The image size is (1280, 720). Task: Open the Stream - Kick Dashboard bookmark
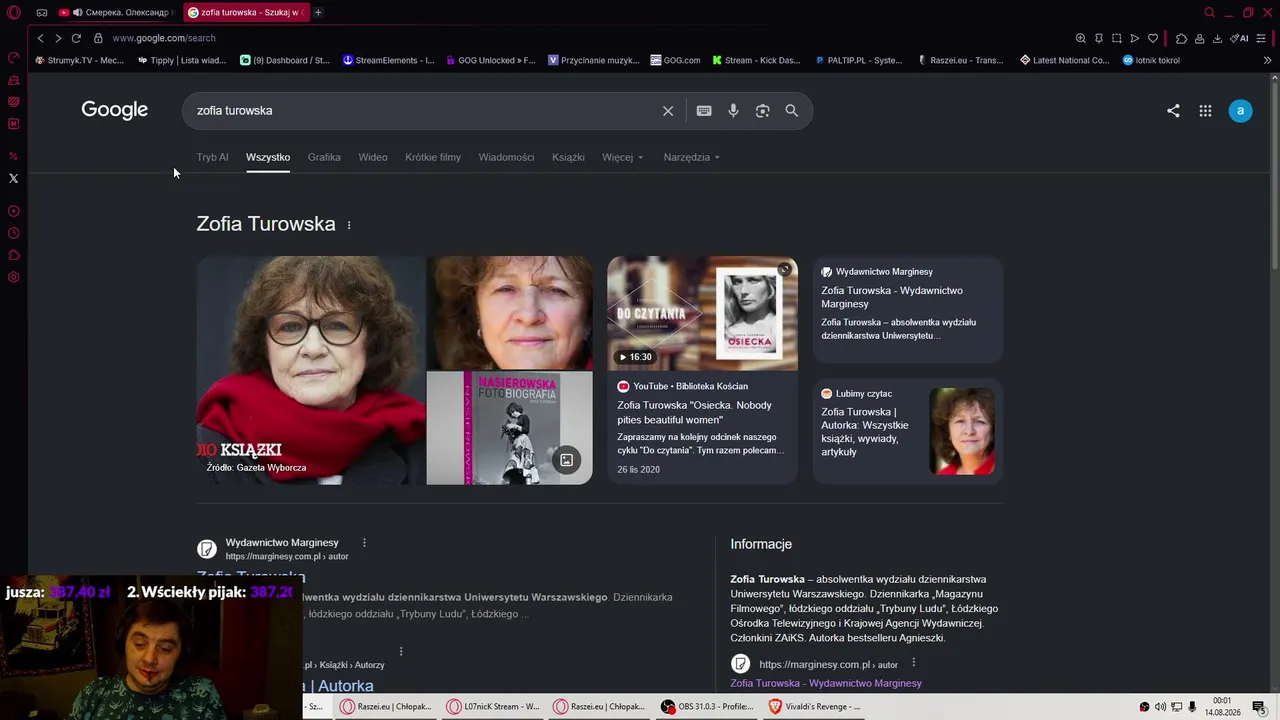[x=757, y=60]
